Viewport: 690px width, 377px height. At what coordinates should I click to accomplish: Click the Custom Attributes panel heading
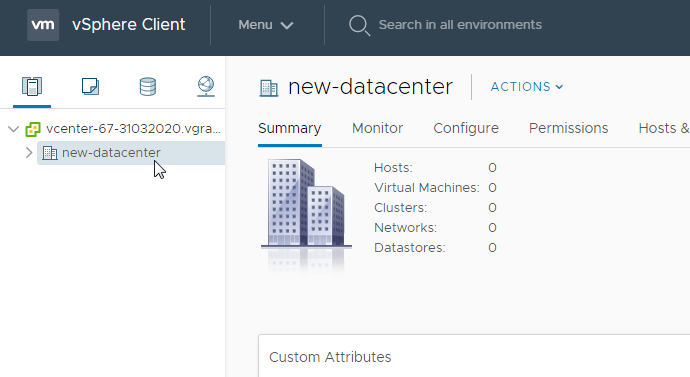[330, 357]
